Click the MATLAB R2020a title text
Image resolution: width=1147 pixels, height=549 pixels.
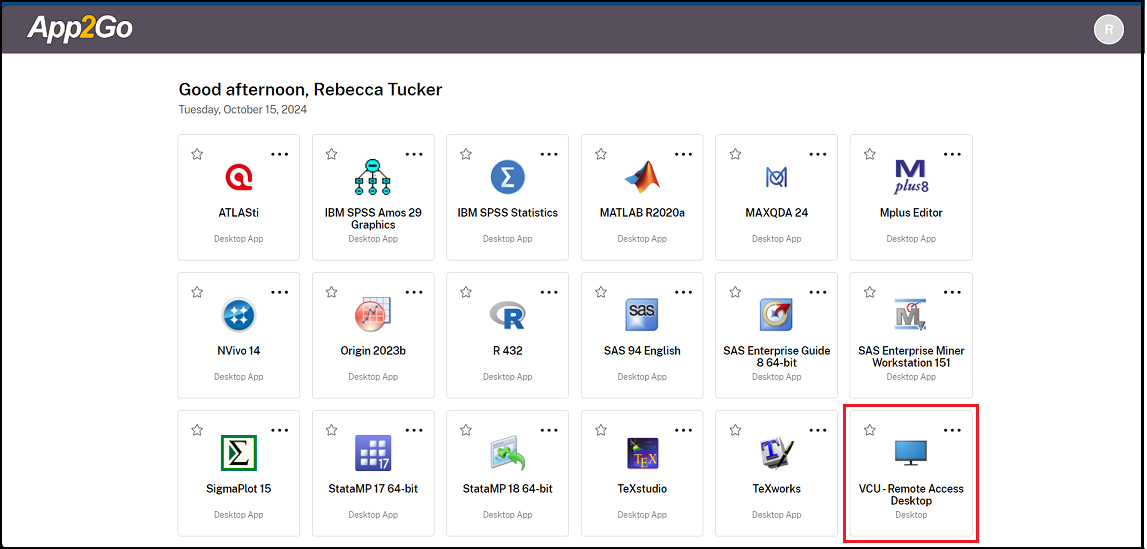pyautogui.click(x=642, y=213)
